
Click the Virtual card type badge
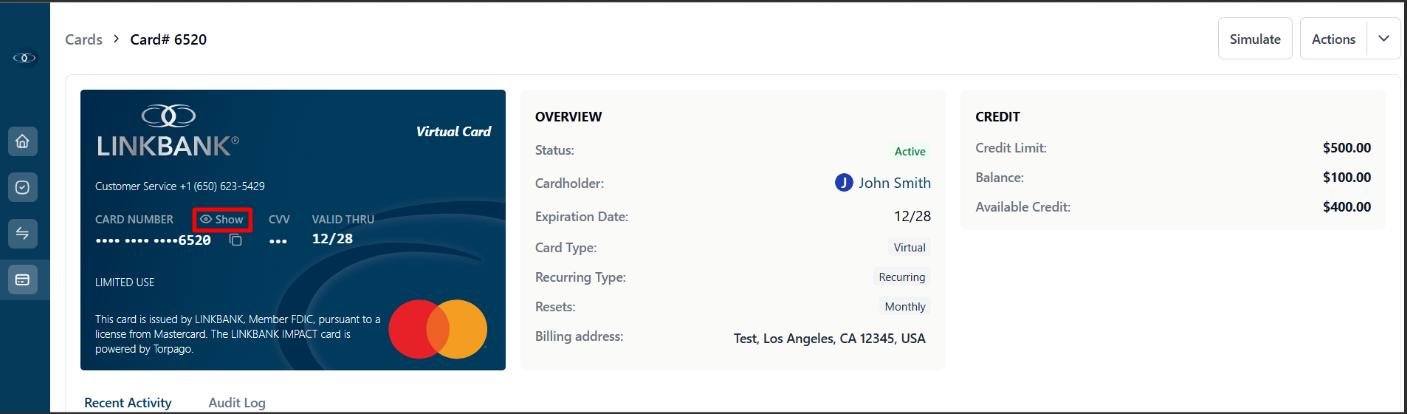click(910, 247)
